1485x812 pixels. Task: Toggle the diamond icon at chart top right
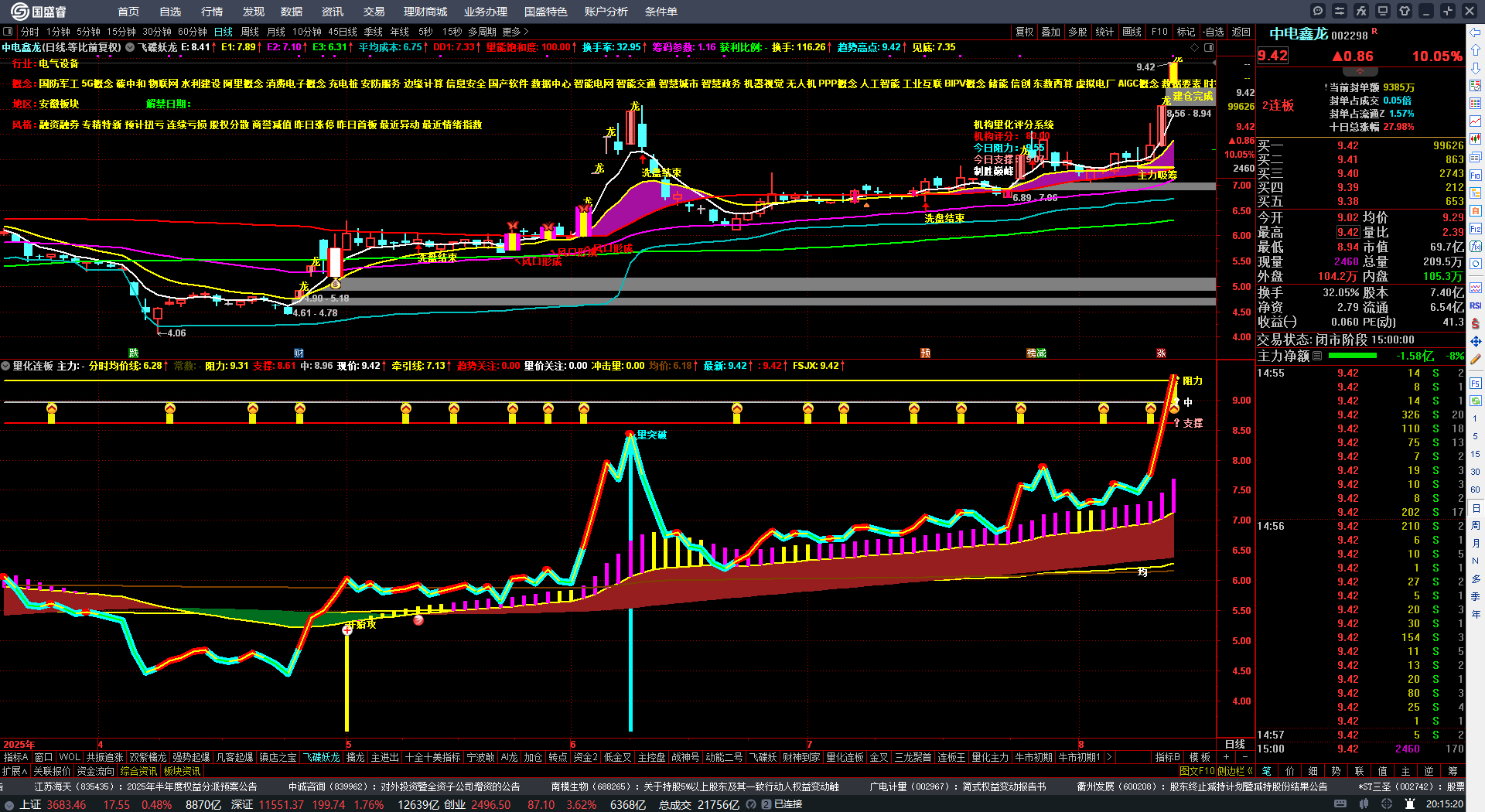click(1194, 47)
